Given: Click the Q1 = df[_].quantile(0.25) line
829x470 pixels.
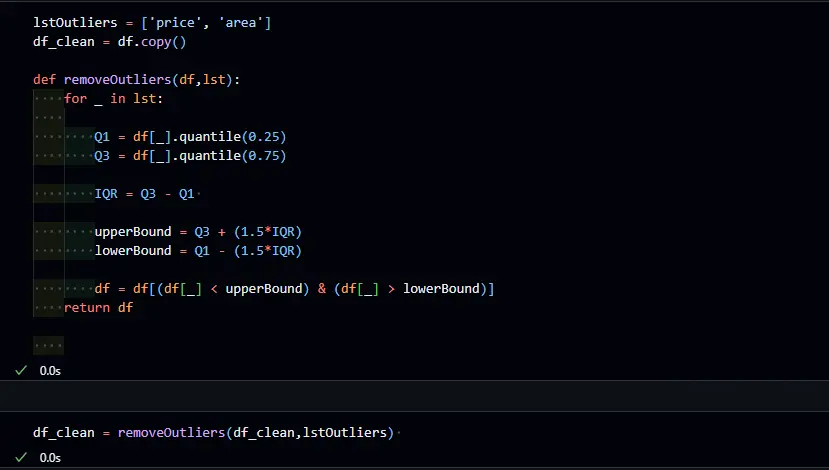Looking at the screenshot, I should [x=190, y=137].
